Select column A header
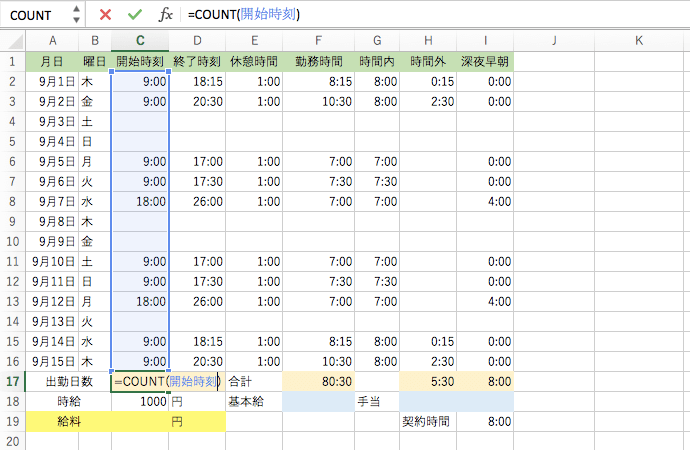The image size is (690, 450). (x=52, y=41)
